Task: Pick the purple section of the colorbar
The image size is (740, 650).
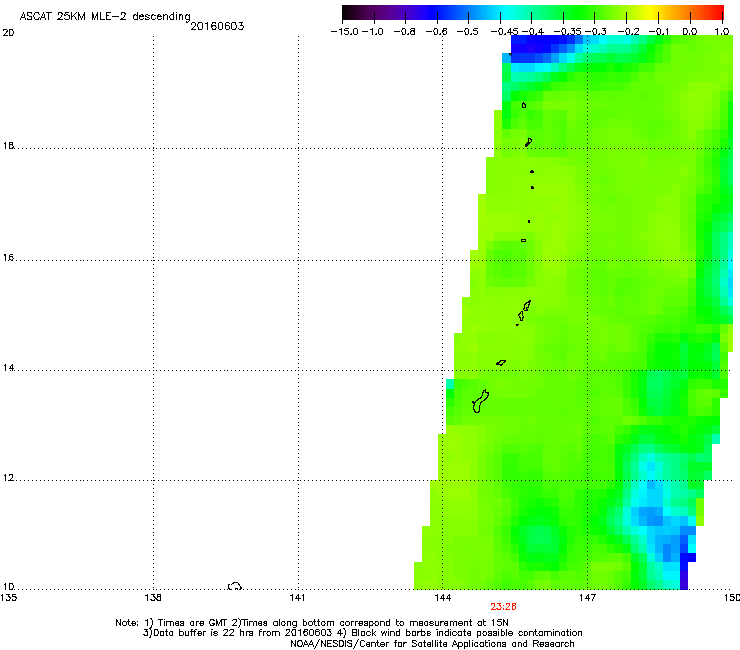Action: click(396, 13)
